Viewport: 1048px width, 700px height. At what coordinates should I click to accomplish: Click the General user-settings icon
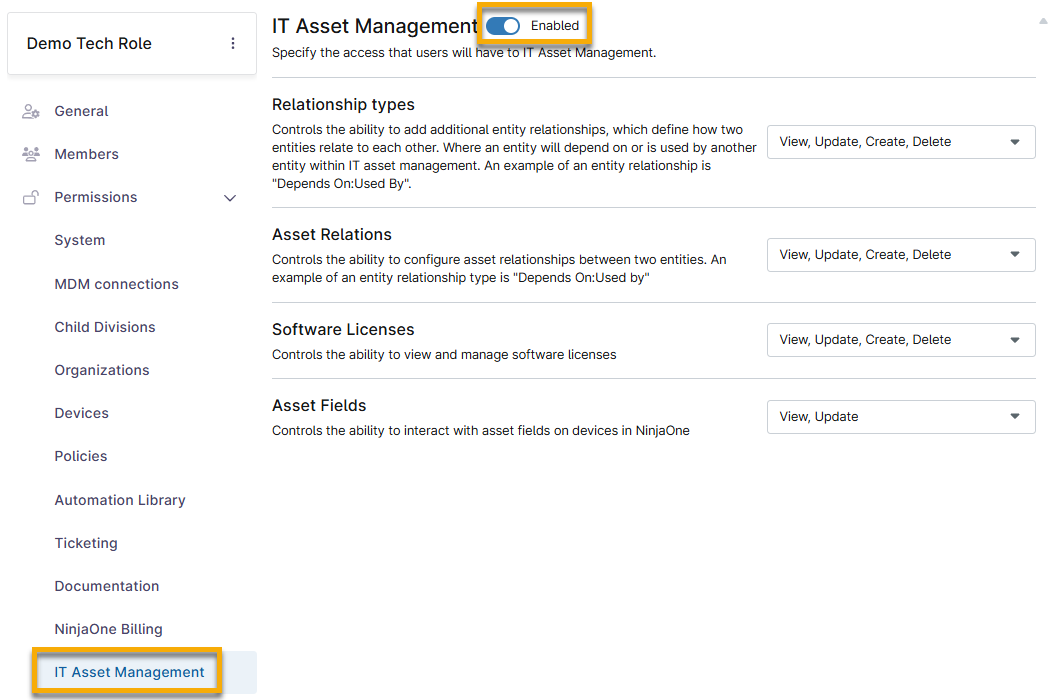pyautogui.click(x=31, y=111)
